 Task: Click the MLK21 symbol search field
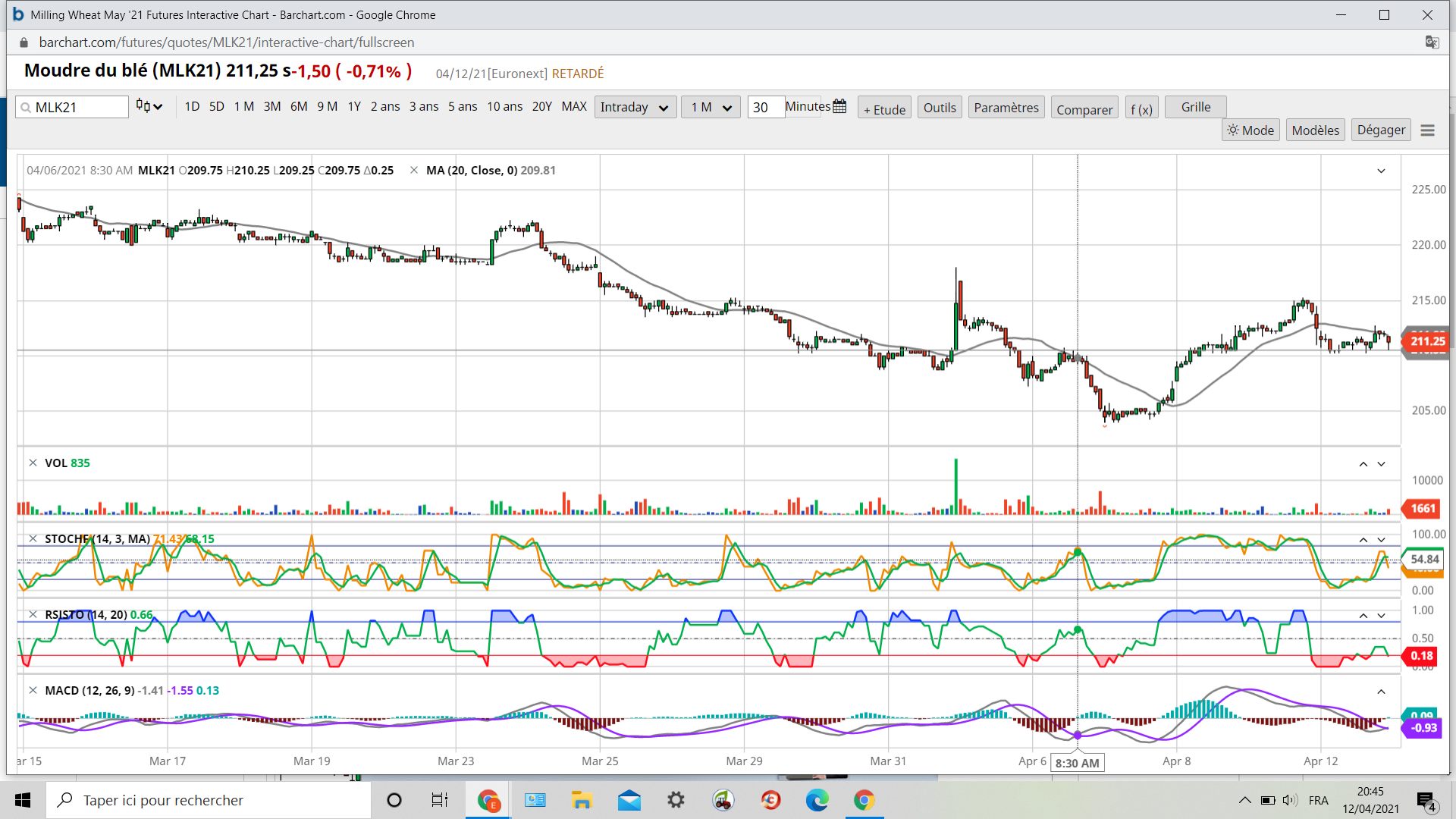(72, 108)
